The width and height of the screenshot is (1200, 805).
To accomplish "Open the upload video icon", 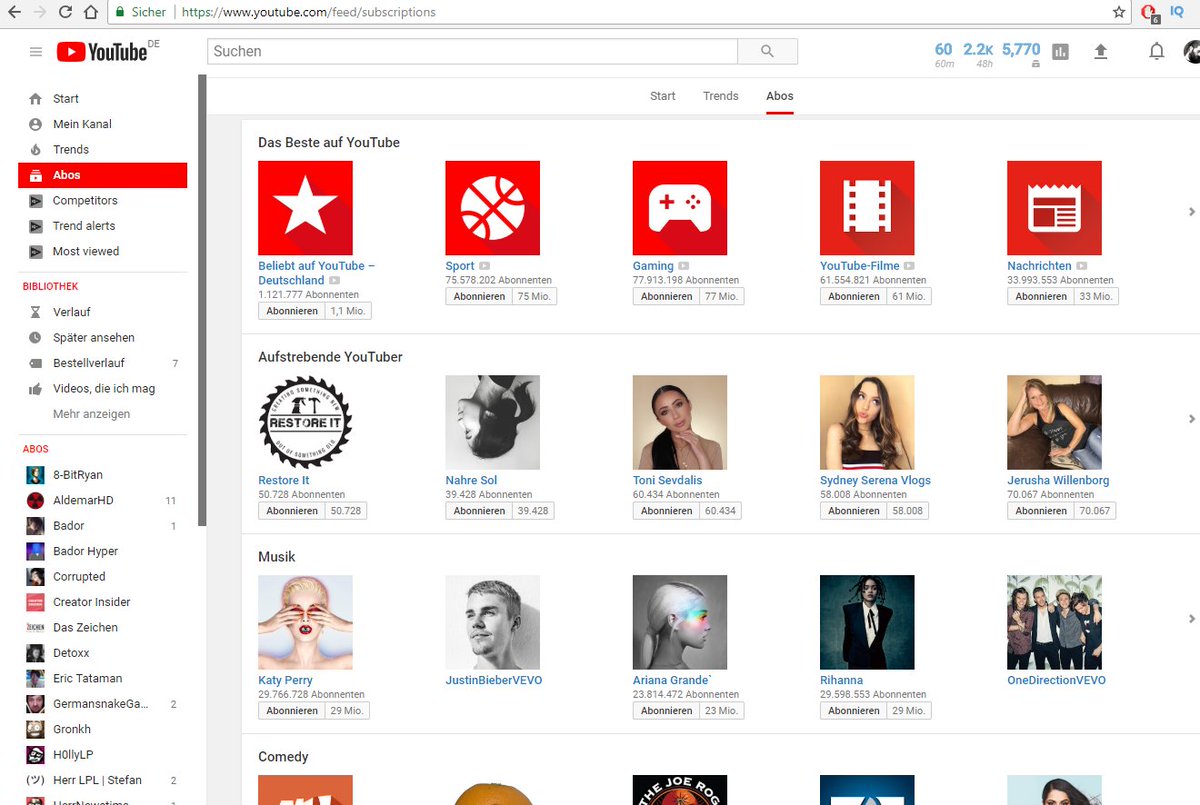I will tap(1101, 51).
